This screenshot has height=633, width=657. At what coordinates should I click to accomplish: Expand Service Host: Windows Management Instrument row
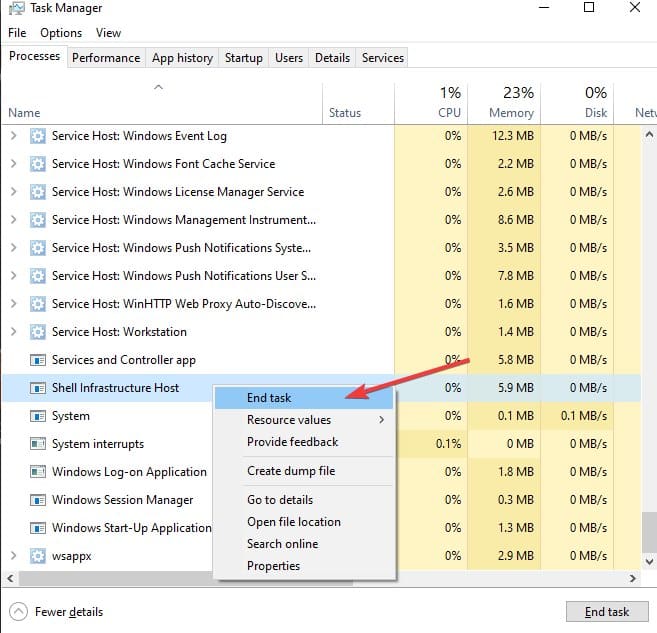click(x=13, y=220)
